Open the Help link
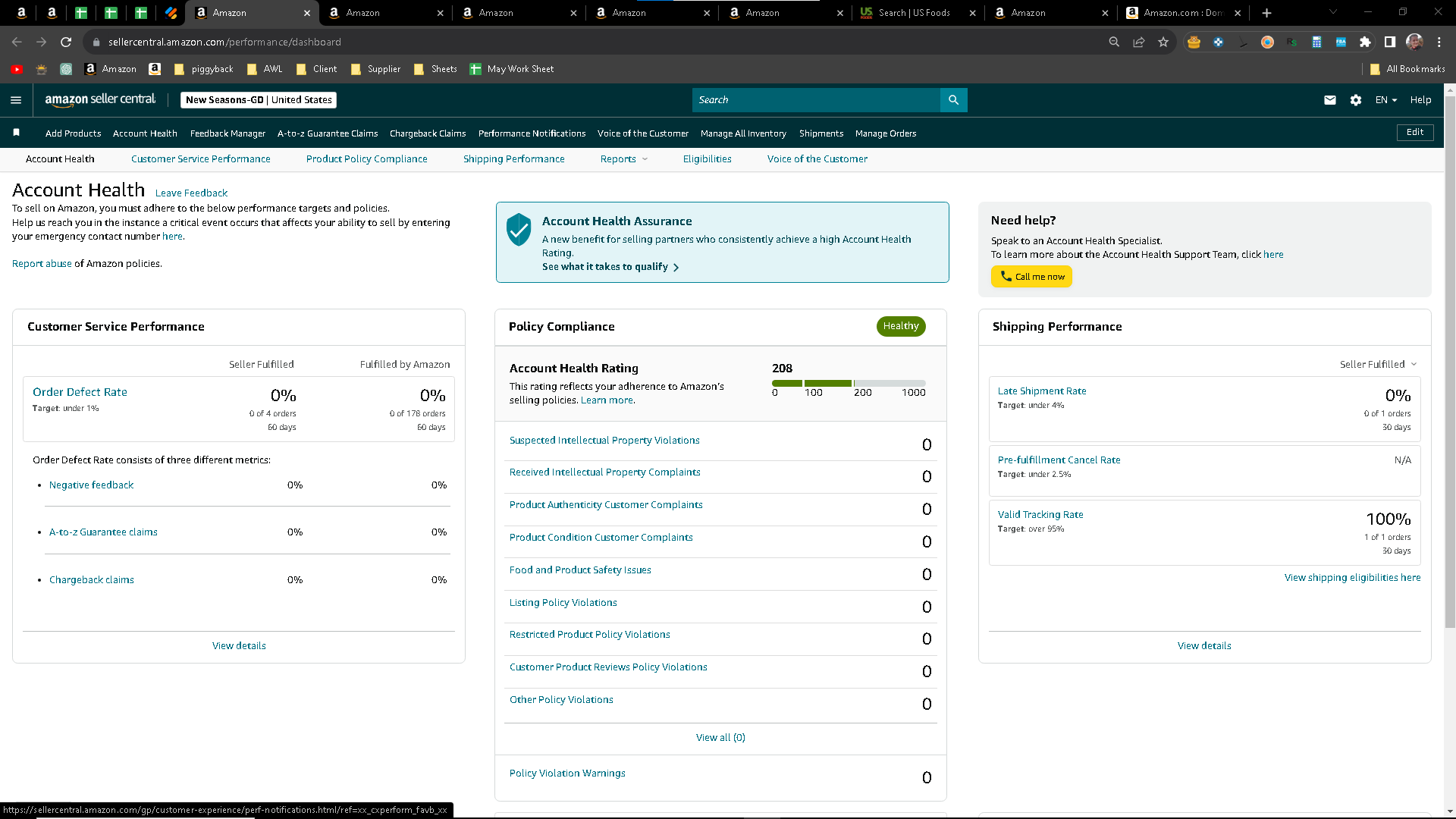This screenshot has width=1456, height=819. (1420, 100)
